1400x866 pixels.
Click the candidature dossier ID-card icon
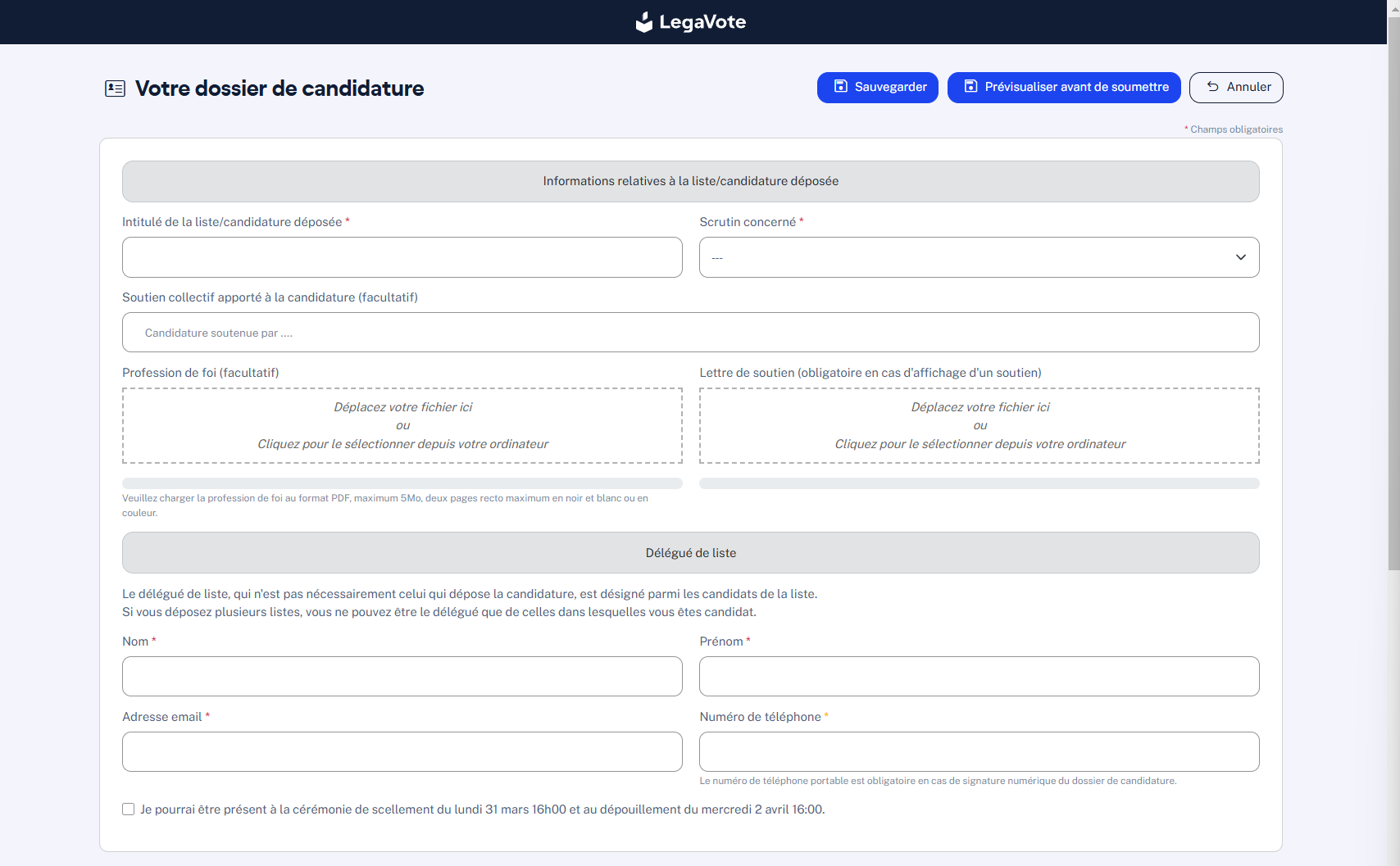115,88
